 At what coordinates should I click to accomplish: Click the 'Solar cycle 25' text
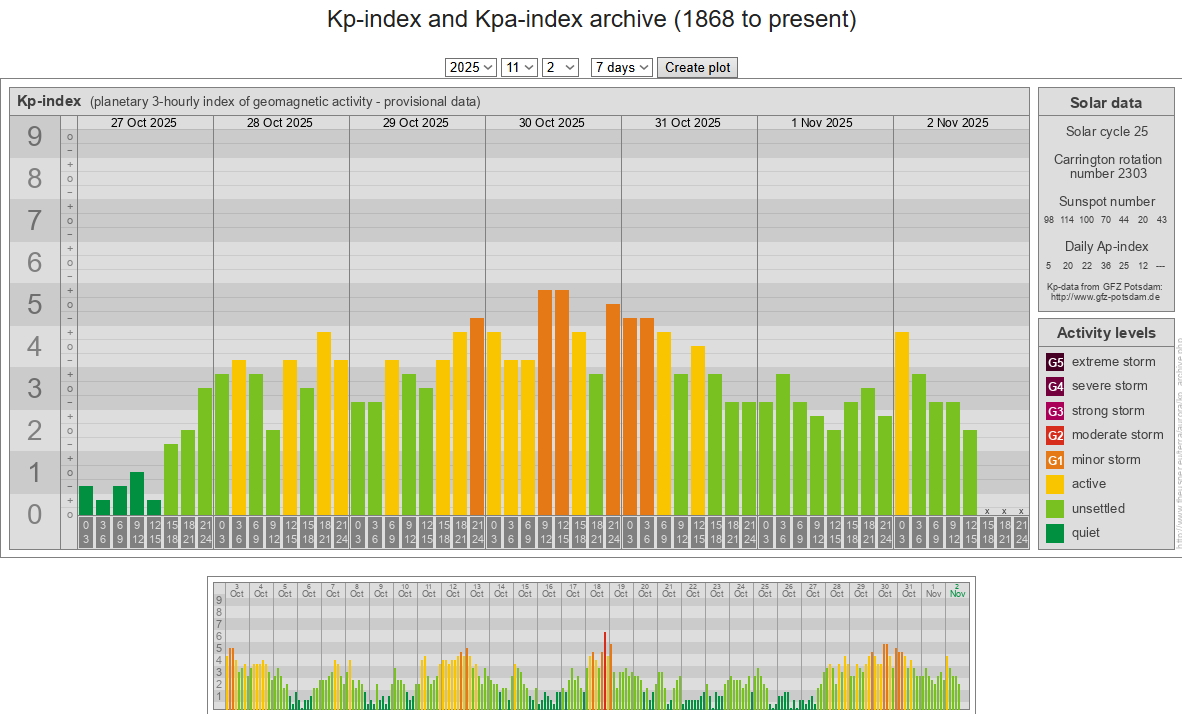1107,131
